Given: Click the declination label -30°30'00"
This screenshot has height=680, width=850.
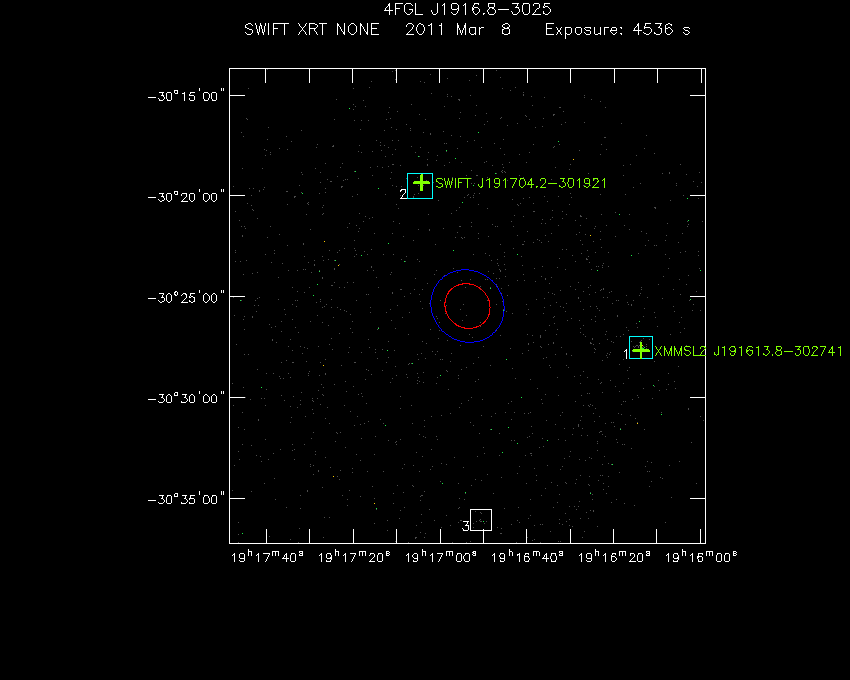Looking at the screenshot, I should (186, 399).
